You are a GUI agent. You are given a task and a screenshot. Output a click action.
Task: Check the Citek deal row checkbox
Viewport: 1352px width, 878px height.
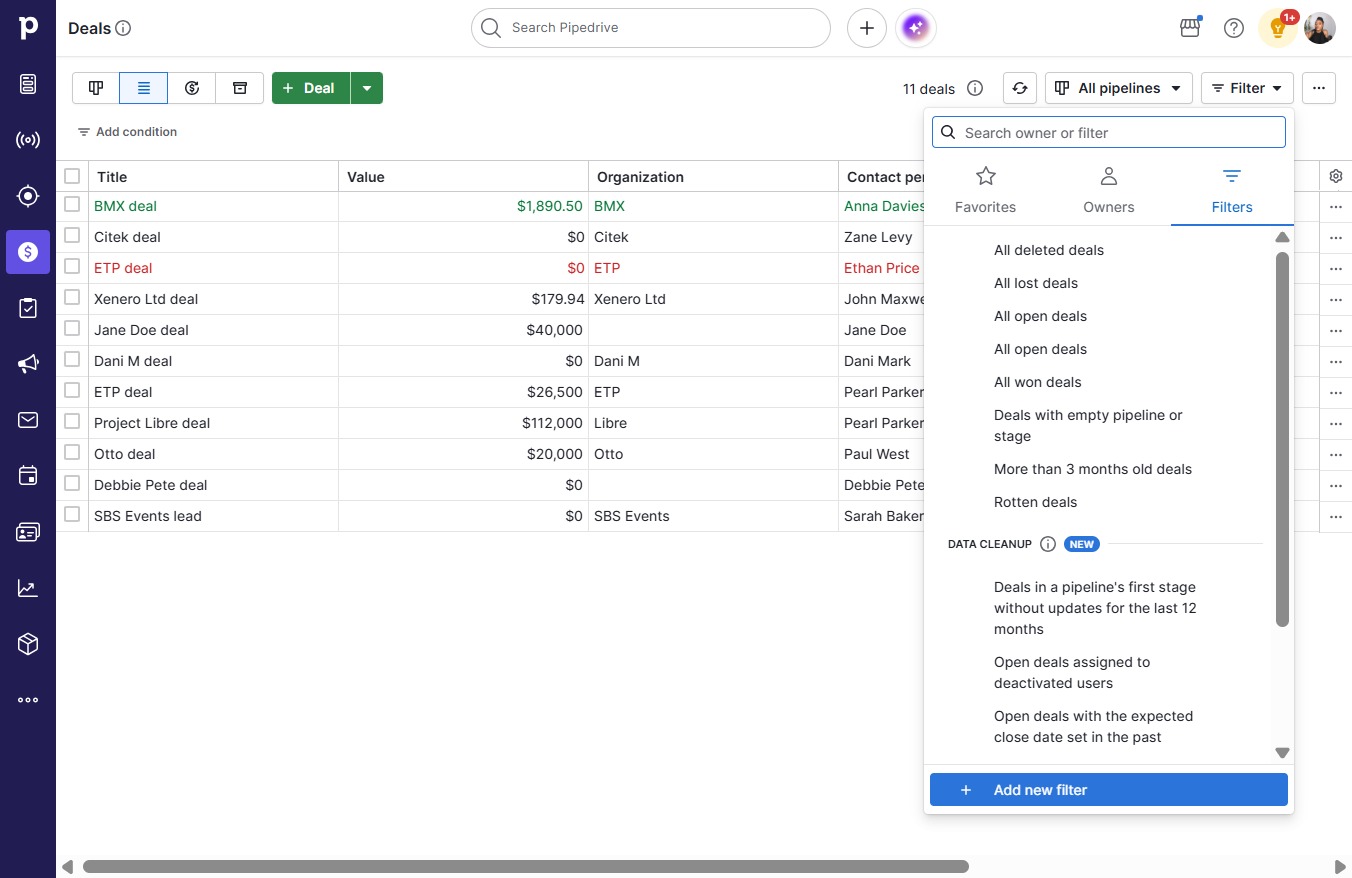tap(72, 235)
